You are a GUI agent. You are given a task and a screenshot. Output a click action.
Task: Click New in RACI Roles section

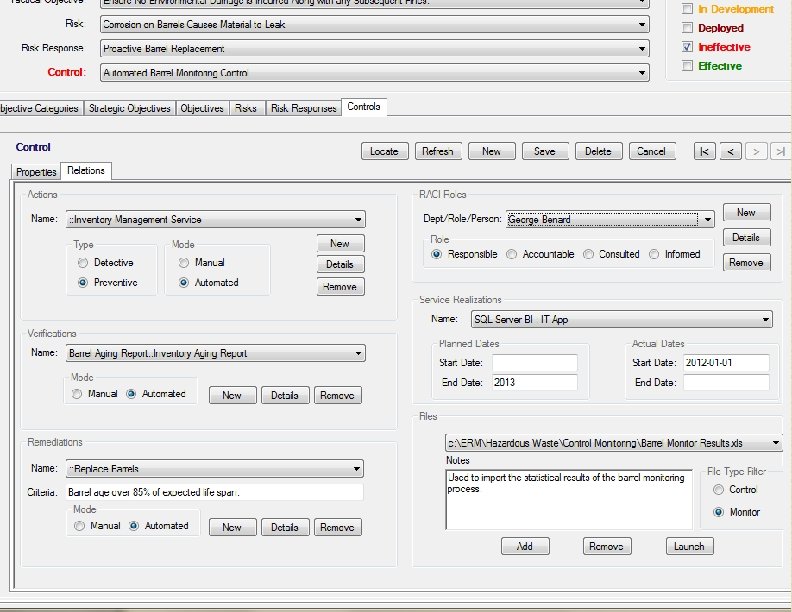(747, 213)
